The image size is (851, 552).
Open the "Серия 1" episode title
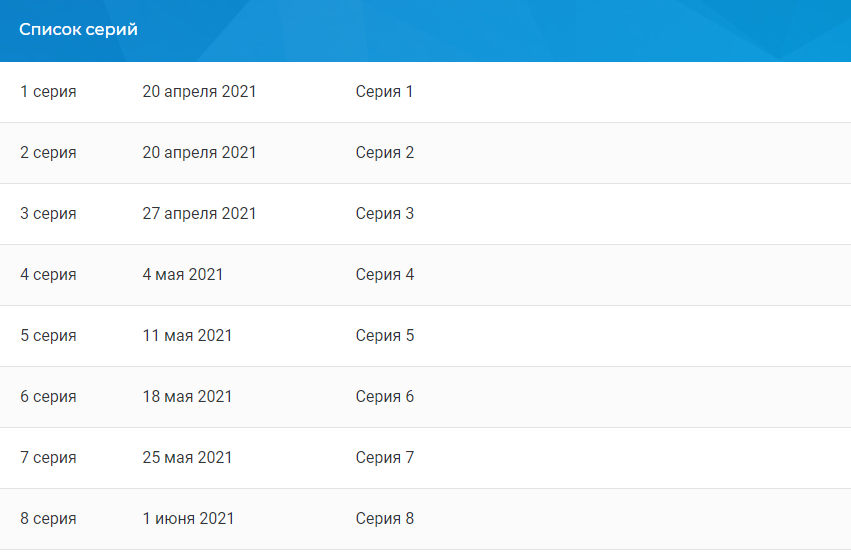click(384, 92)
